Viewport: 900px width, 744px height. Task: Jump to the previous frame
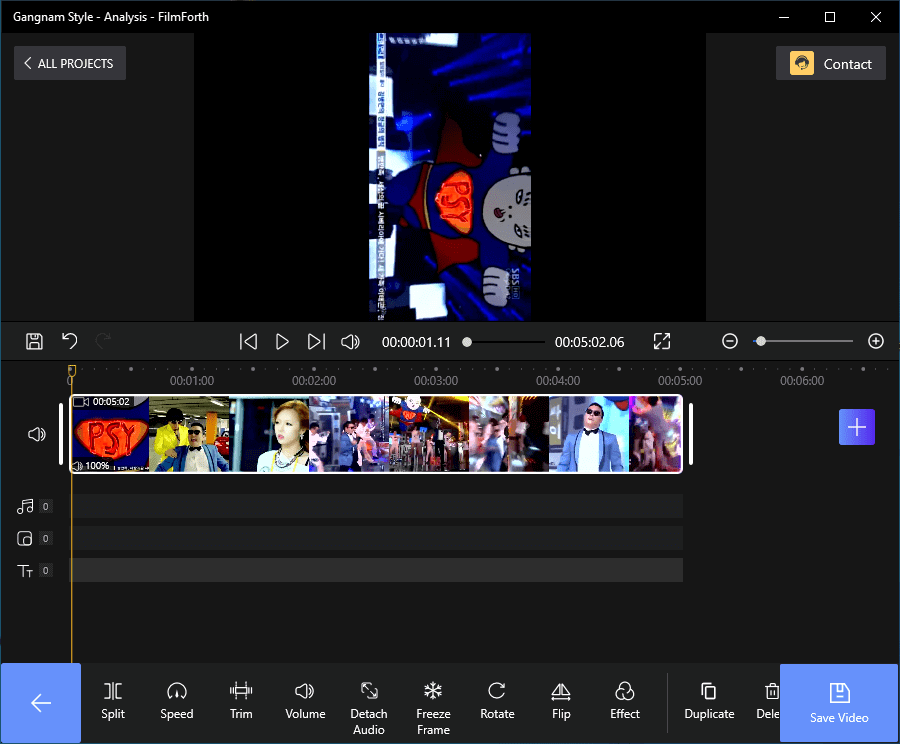tap(248, 342)
